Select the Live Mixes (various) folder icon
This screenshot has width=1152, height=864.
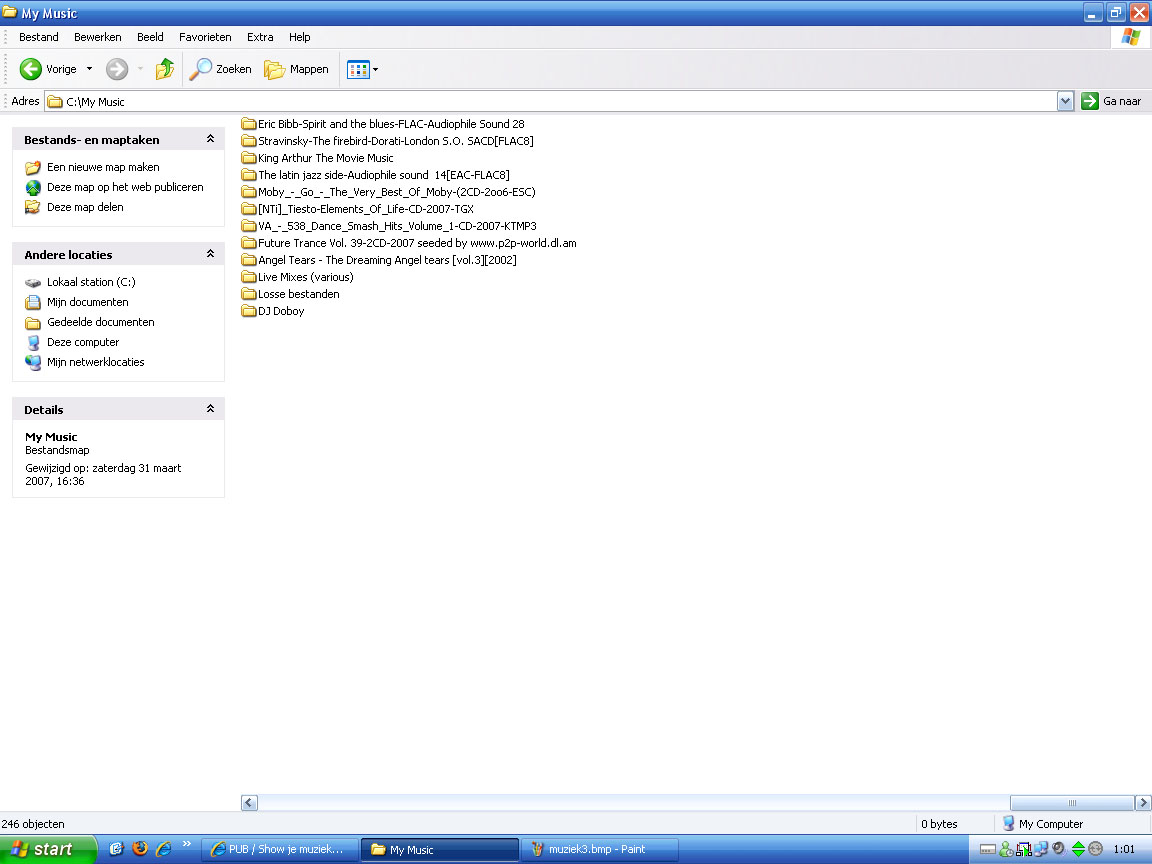point(248,277)
